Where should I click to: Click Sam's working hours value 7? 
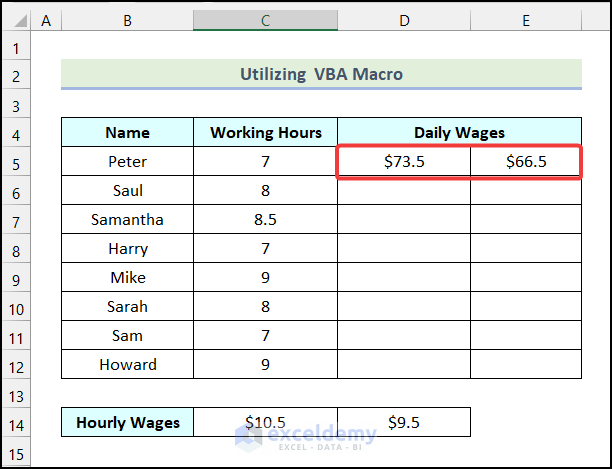[x=265, y=335]
